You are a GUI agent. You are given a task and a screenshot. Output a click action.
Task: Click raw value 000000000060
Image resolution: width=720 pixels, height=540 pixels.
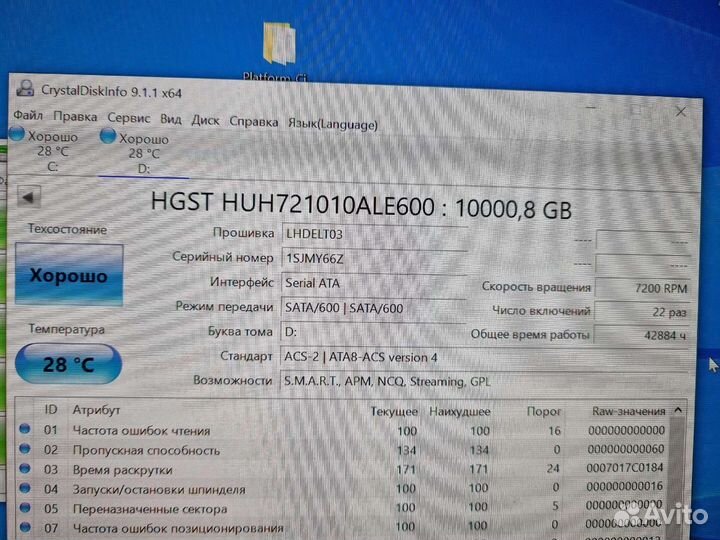[x=626, y=449]
